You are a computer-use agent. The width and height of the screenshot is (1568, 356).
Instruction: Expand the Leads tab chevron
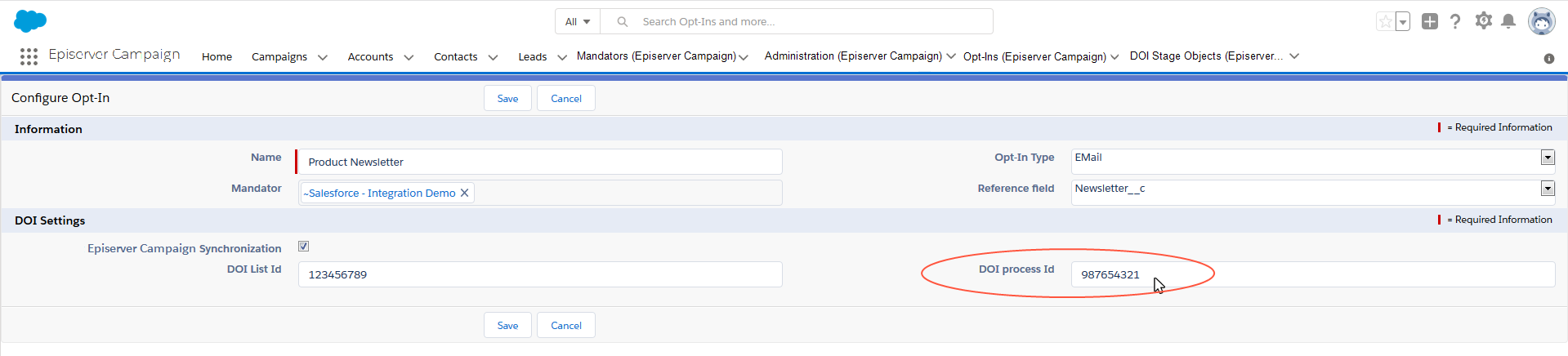(562, 57)
